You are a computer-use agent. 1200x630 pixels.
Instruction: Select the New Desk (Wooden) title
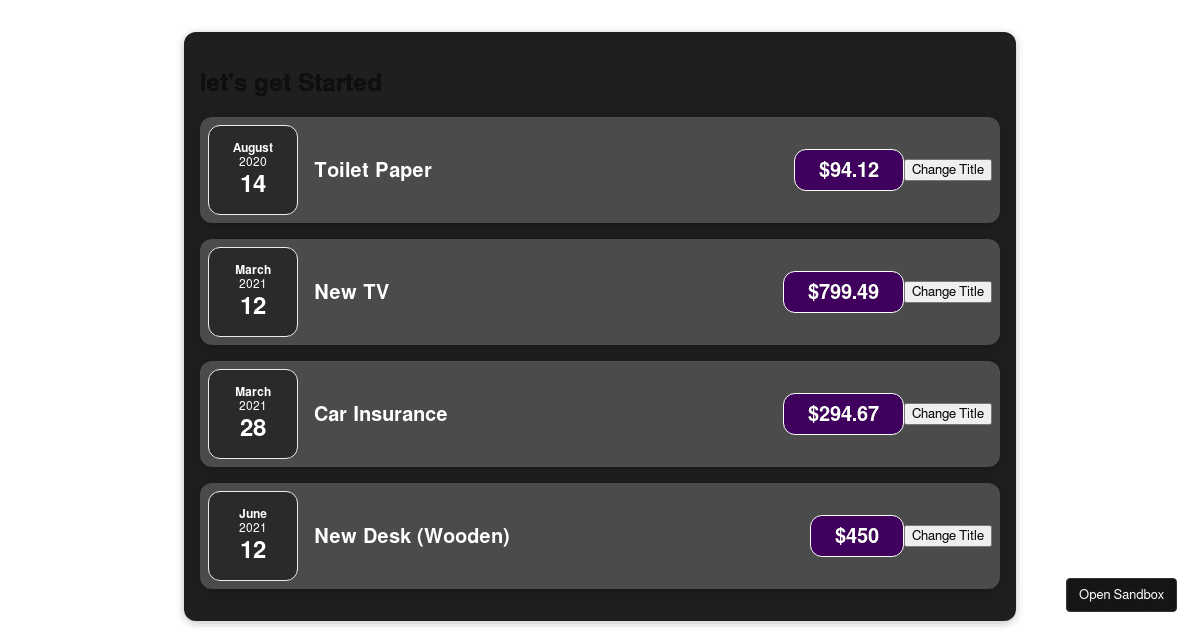[412, 536]
